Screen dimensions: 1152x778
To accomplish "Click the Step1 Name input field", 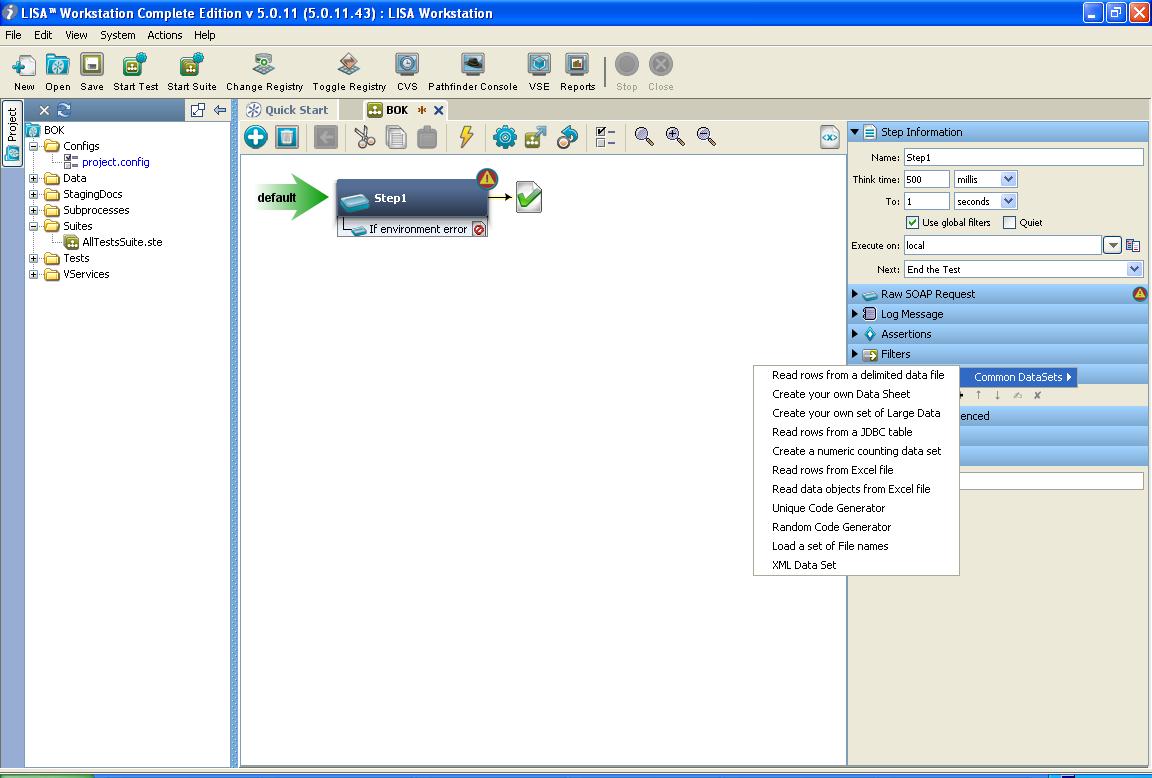I will [1023, 157].
